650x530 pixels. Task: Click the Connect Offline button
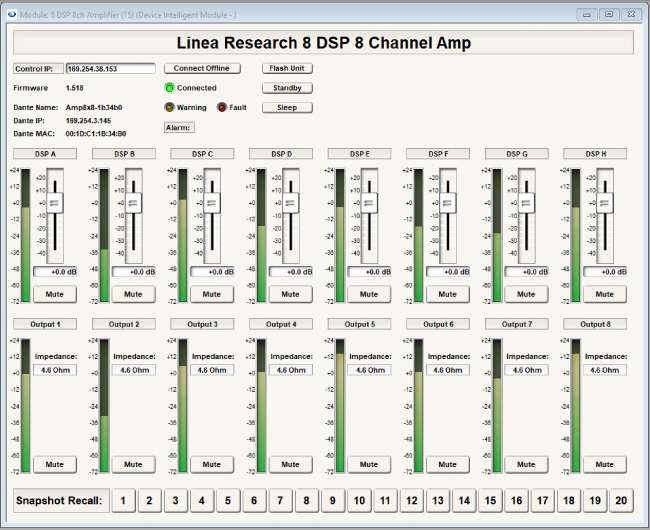point(202,68)
